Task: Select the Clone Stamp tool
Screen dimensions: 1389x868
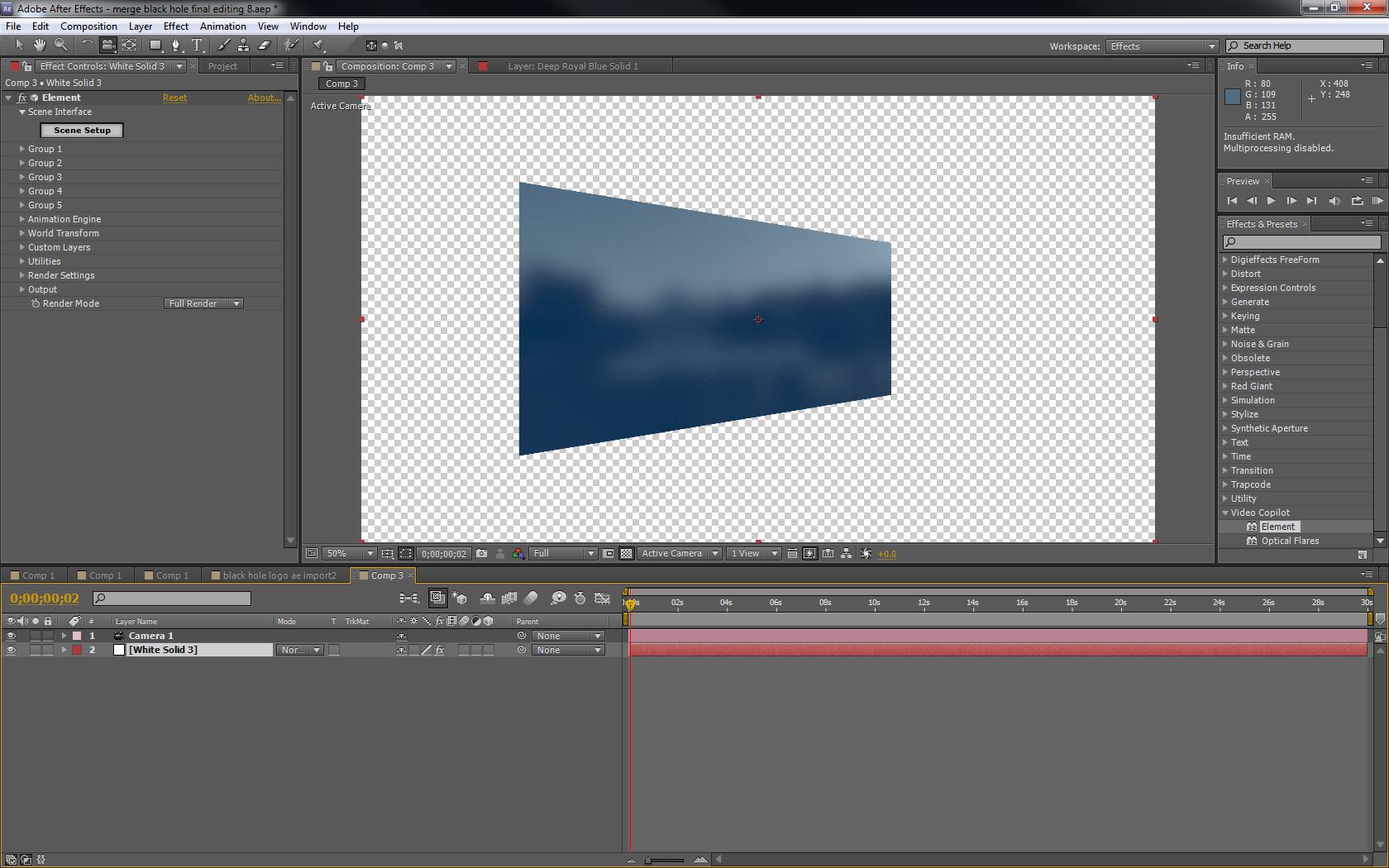Action: pos(243,45)
